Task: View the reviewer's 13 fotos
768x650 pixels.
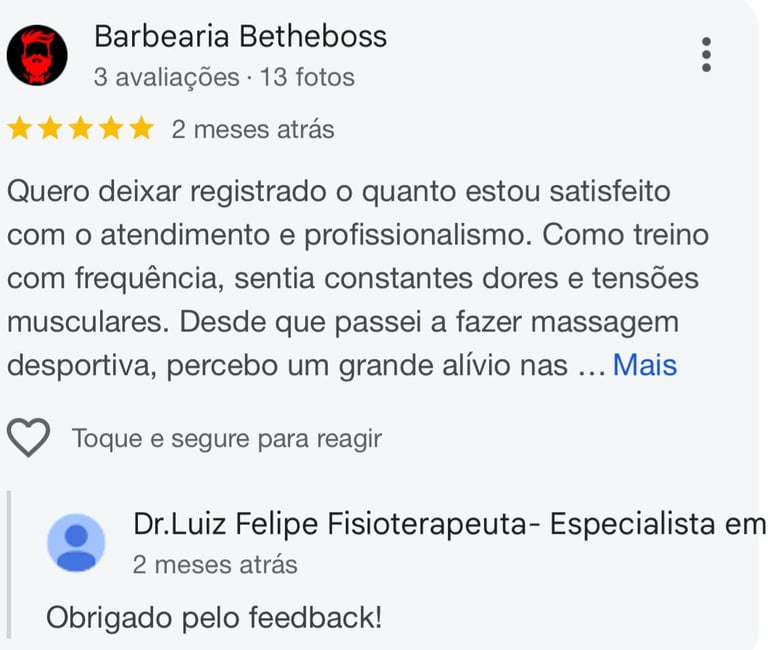Action: pyautogui.click(x=307, y=77)
